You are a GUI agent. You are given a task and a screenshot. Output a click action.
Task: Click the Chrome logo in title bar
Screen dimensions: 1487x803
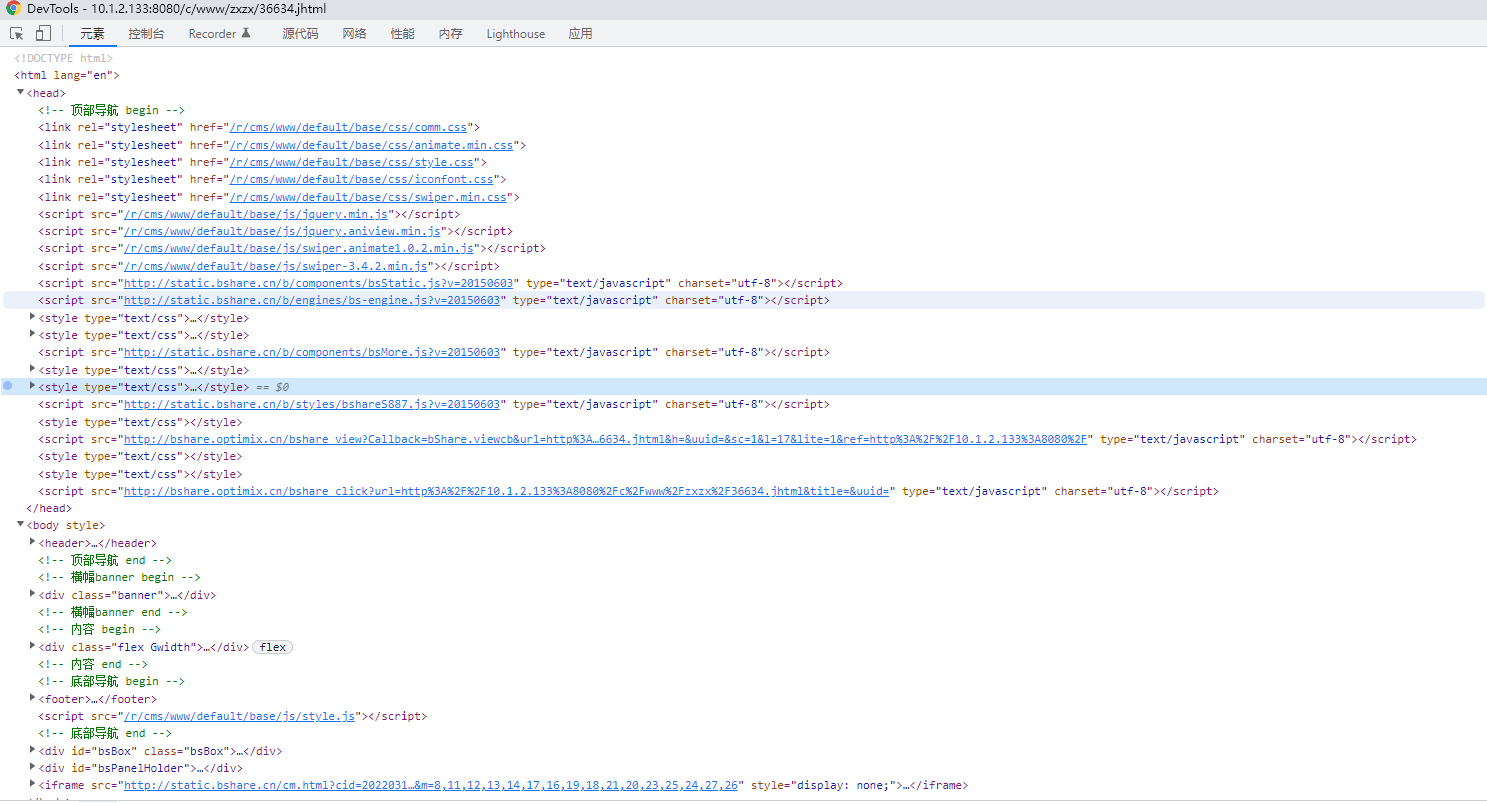tap(12, 8)
